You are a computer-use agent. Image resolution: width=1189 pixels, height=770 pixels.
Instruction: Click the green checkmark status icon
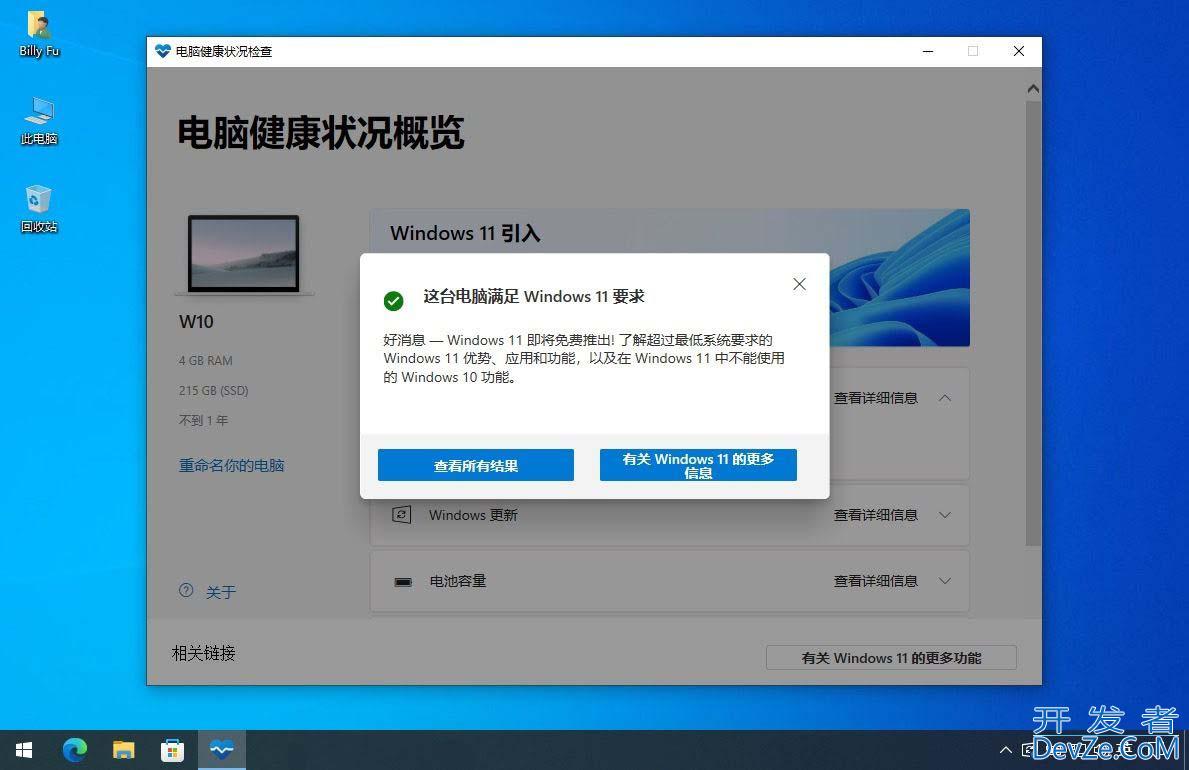[394, 301]
